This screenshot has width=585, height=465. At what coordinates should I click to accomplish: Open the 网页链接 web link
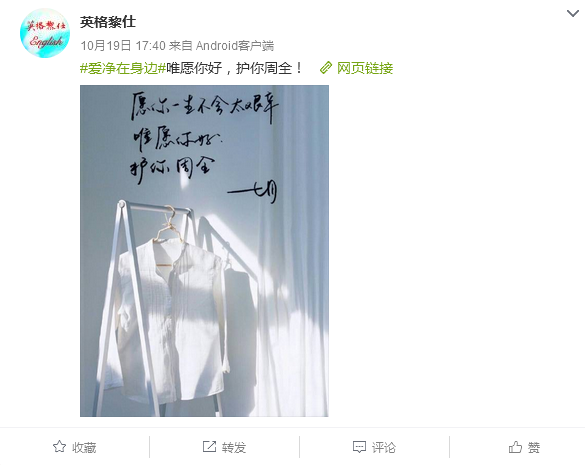pyautogui.click(x=365, y=68)
